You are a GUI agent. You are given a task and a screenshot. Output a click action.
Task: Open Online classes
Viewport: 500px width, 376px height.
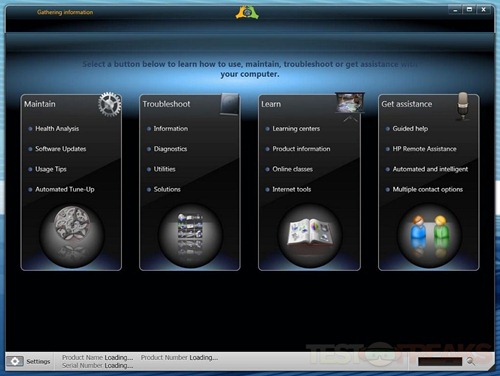point(293,169)
